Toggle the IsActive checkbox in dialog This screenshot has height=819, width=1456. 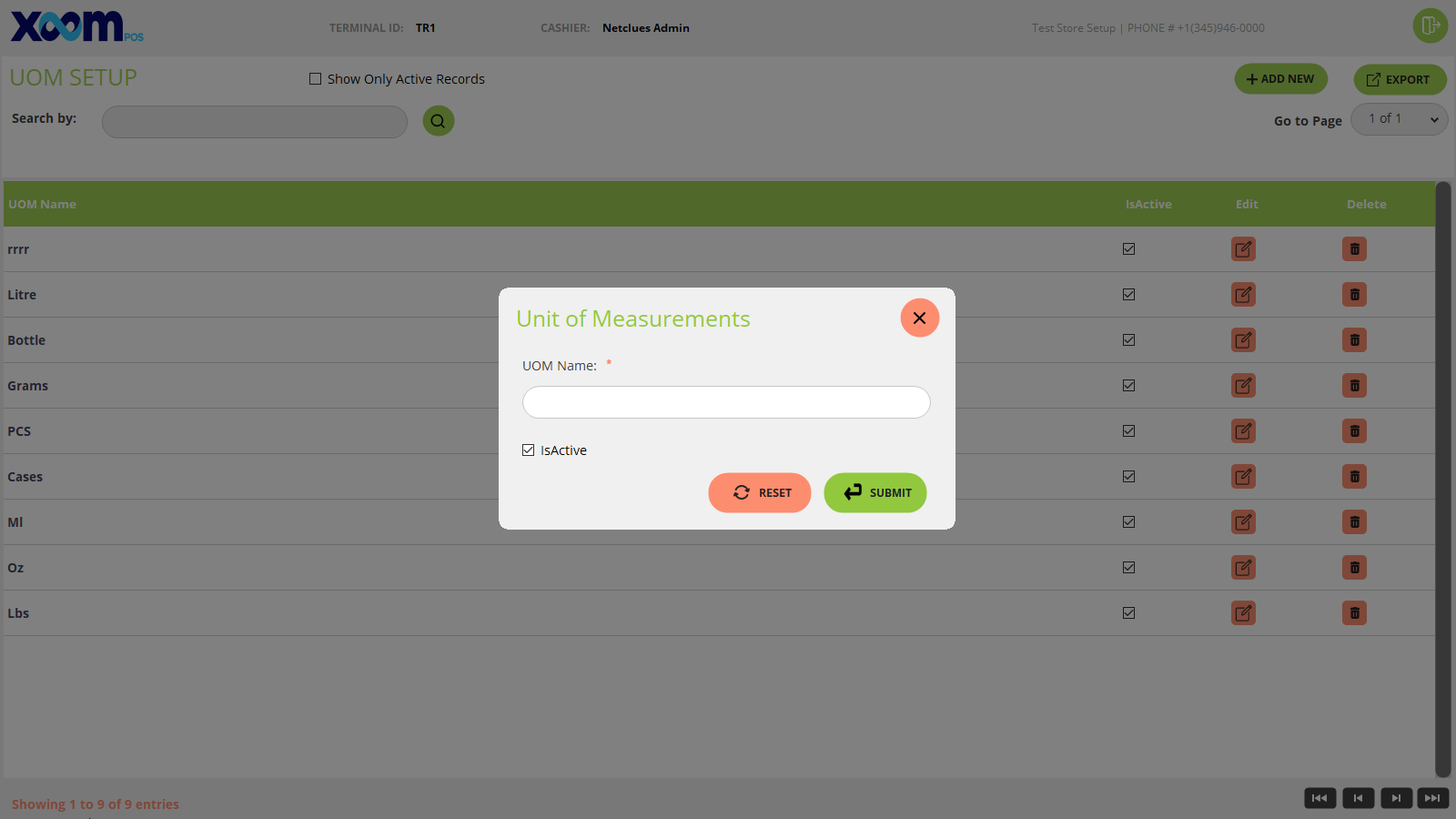pos(529,450)
